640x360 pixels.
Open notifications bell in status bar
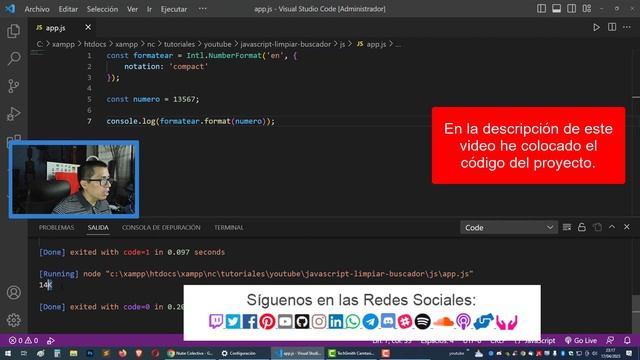tap(627, 340)
